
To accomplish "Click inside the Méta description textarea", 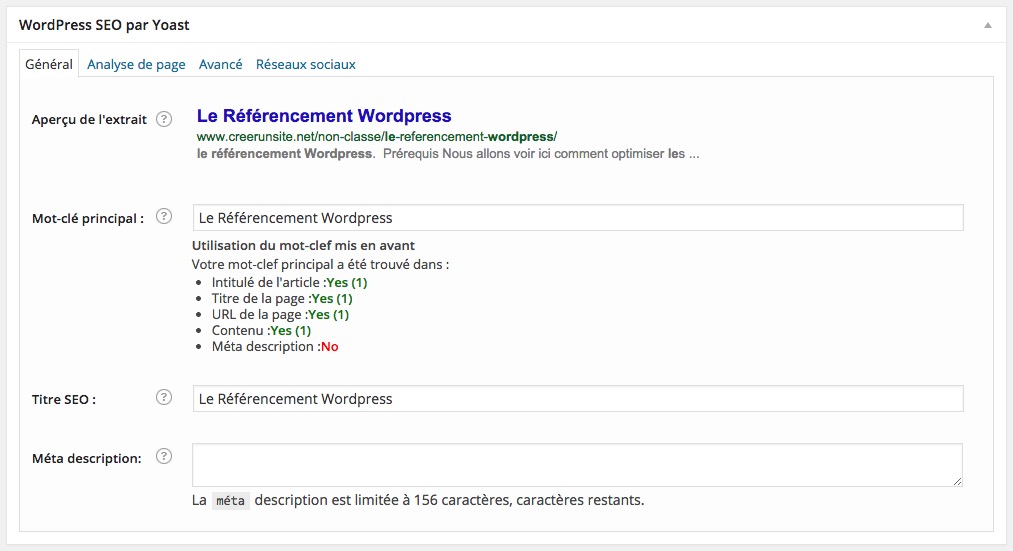I will pos(578,465).
